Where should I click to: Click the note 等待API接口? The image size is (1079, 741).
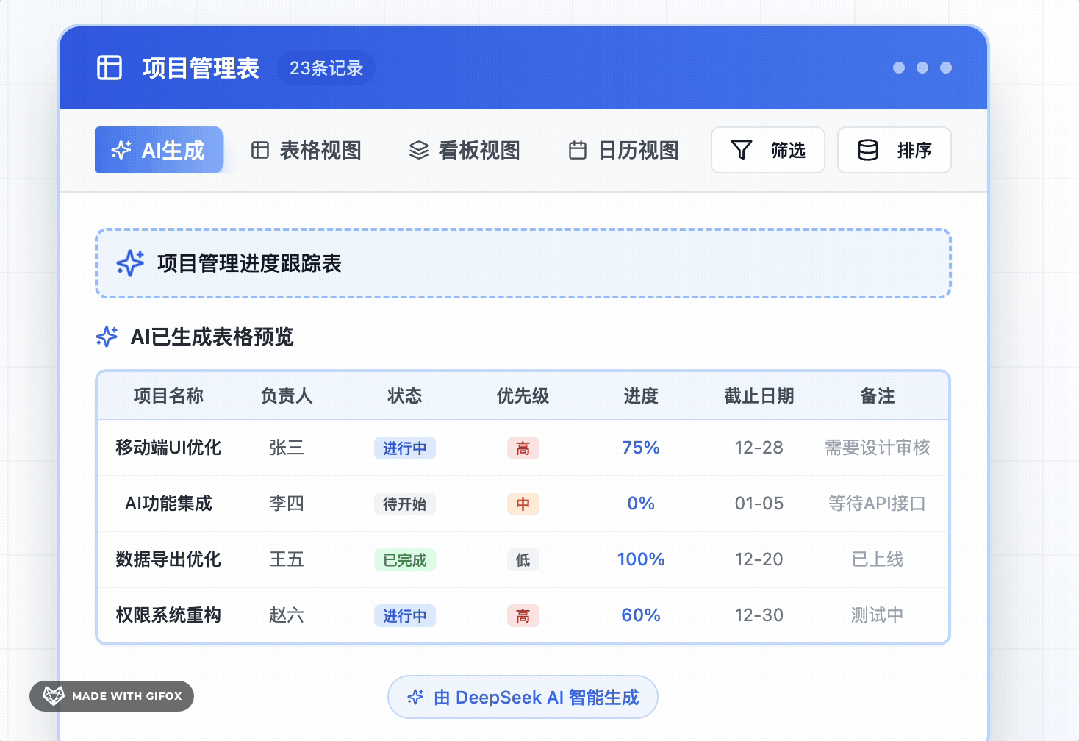coord(877,503)
